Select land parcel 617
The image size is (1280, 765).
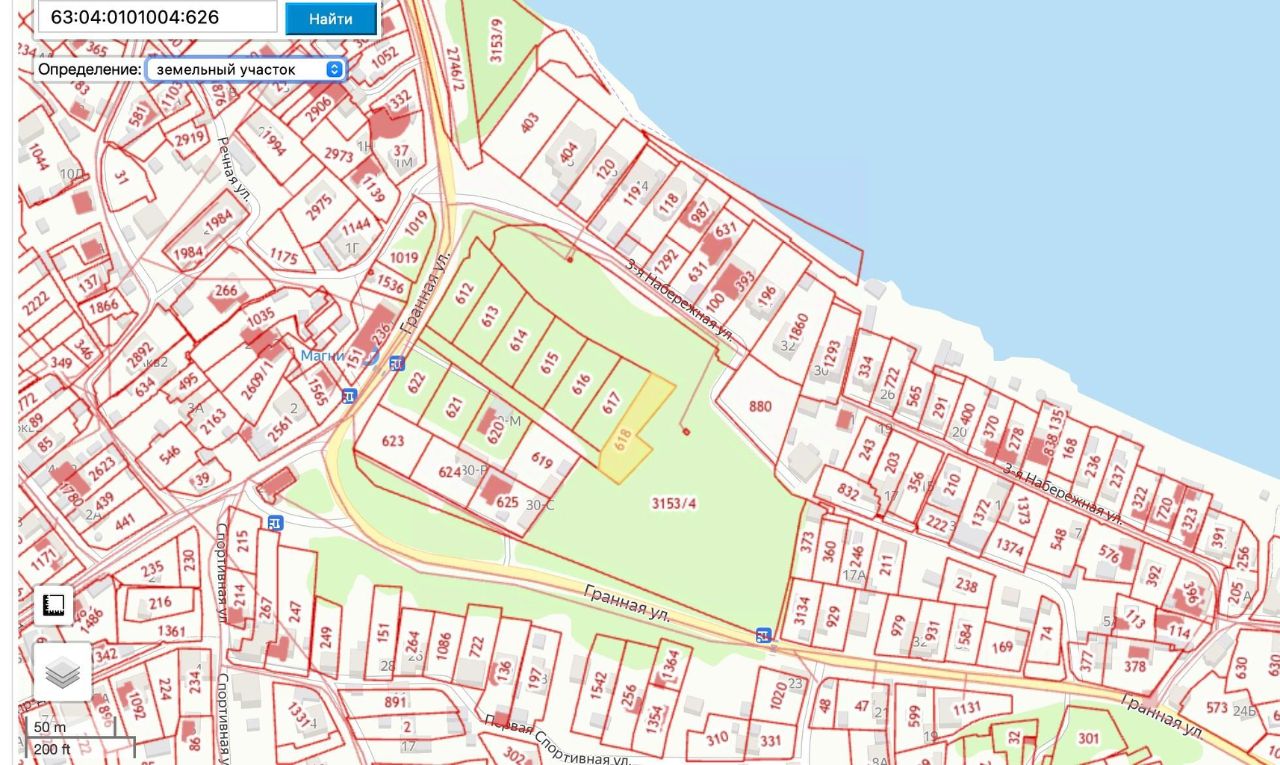click(x=612, y=403)
